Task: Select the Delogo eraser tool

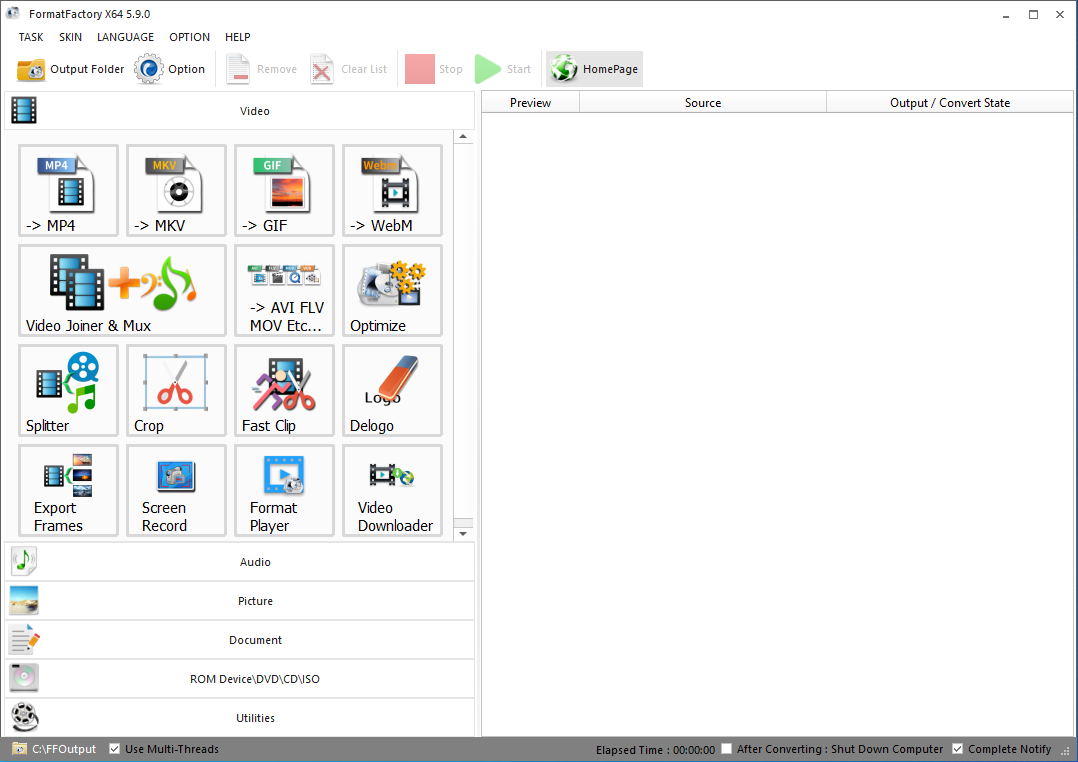Action: [x=392, y=390]
